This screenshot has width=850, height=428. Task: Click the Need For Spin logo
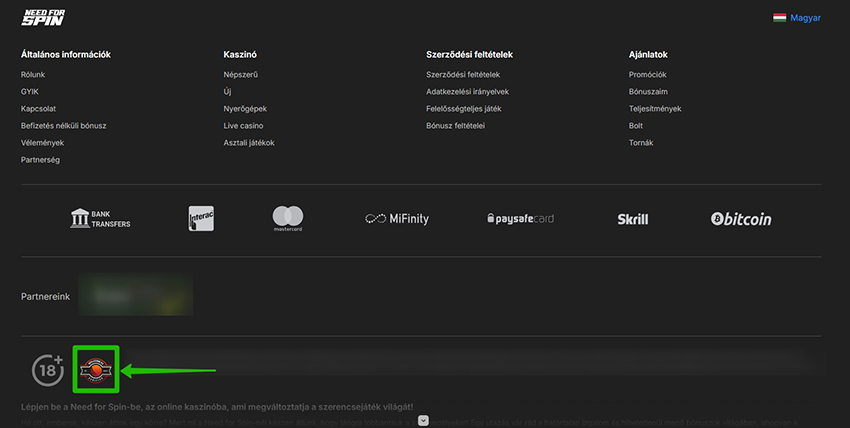43,17
